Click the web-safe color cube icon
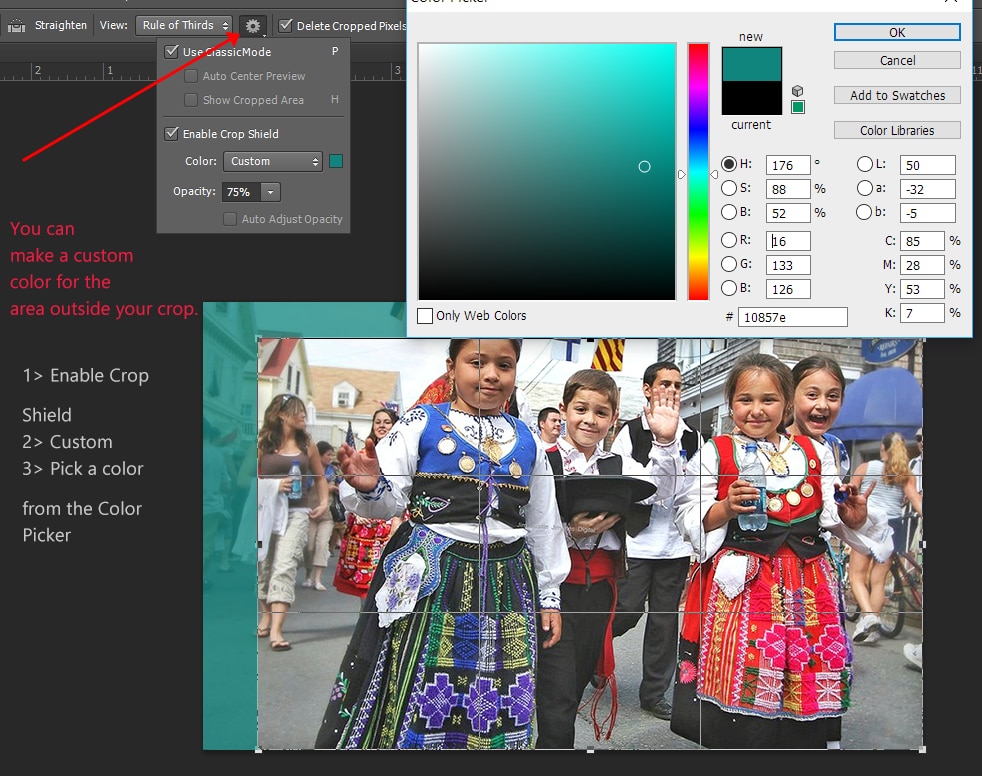982x776 pixels. click(797, 91)
